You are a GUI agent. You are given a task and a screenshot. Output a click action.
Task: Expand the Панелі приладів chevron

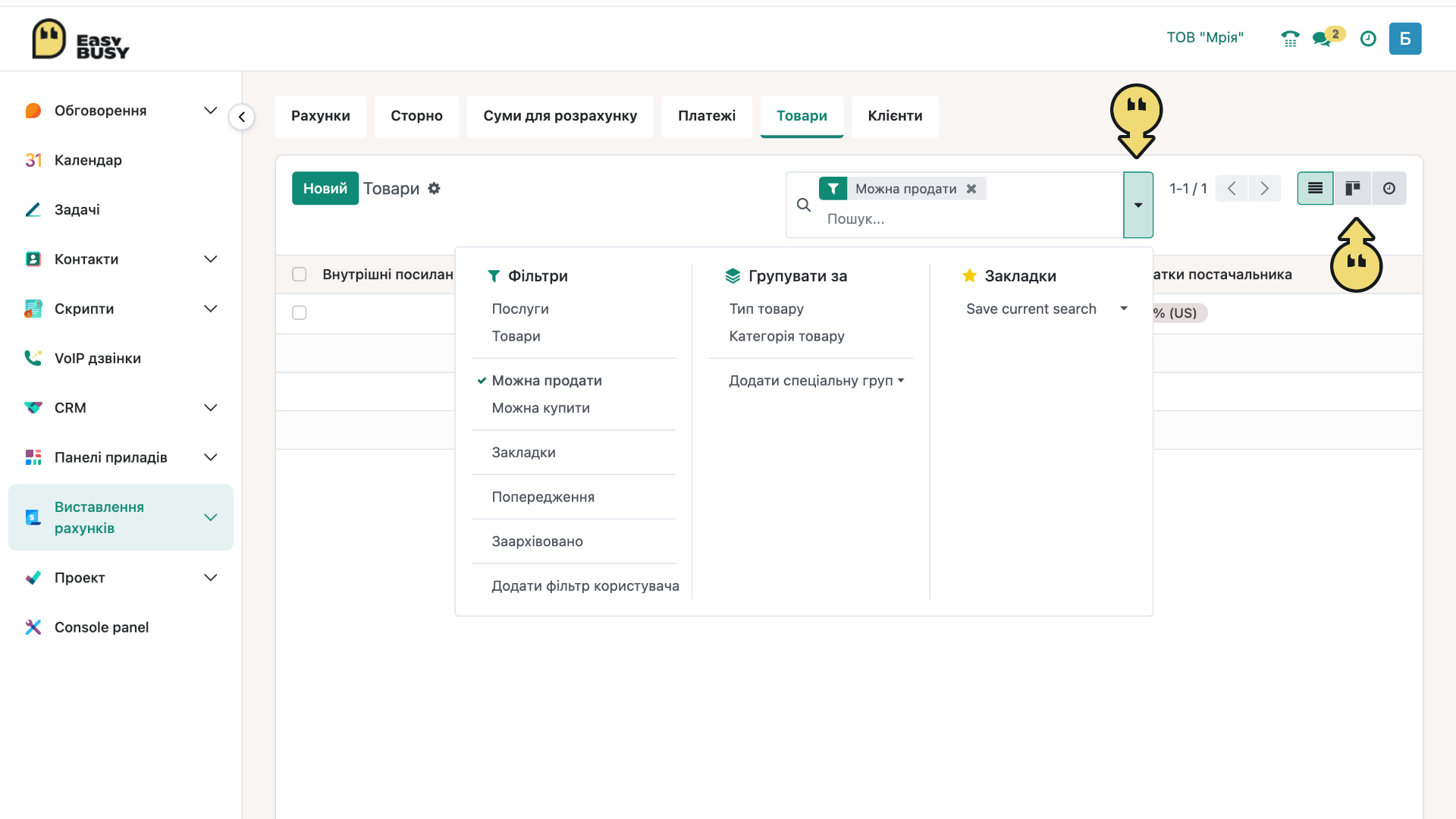(211, 457)
